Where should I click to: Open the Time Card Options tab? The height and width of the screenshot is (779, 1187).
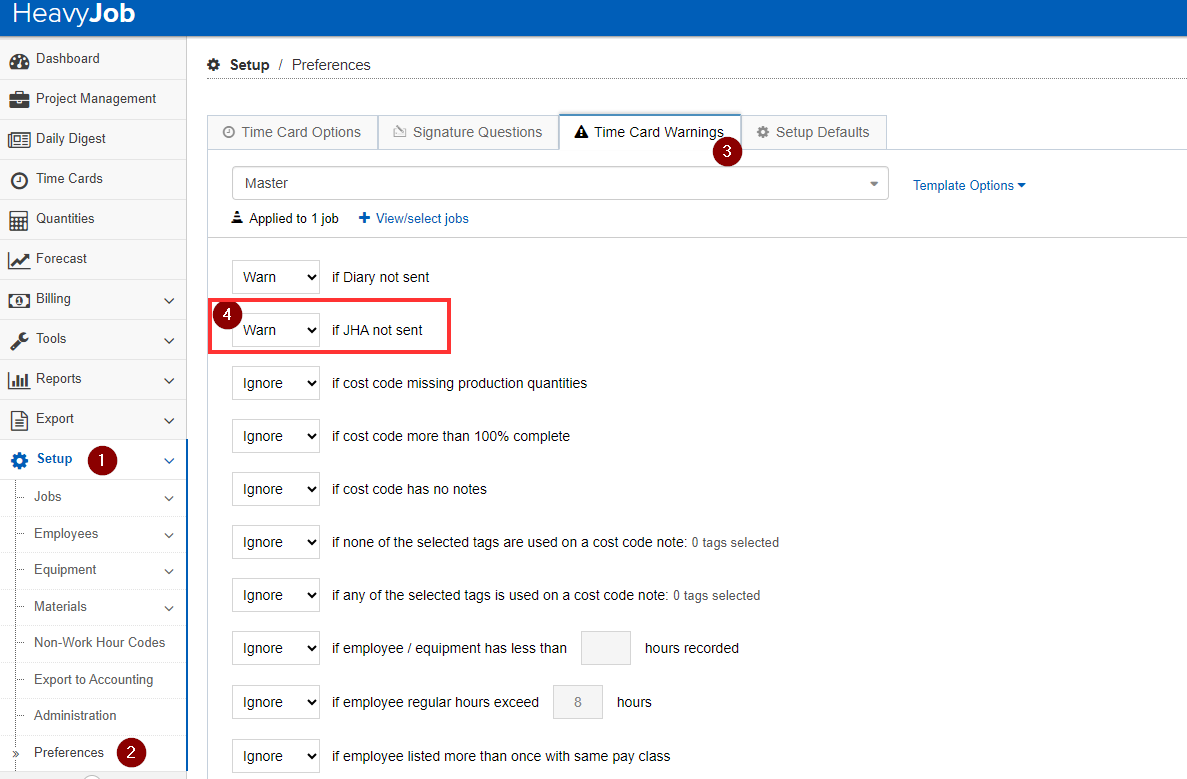[x=292, y=132]
